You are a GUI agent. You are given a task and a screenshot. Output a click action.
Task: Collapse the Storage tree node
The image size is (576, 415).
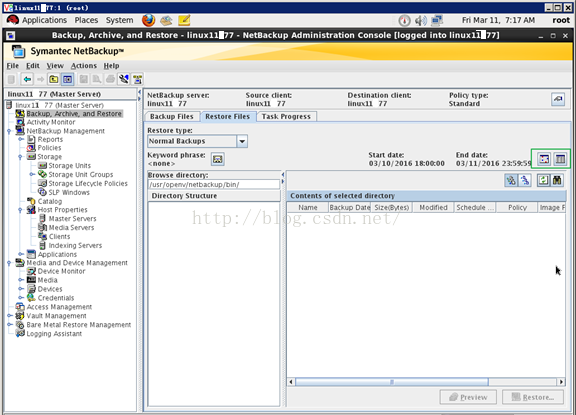coord(21,157)
